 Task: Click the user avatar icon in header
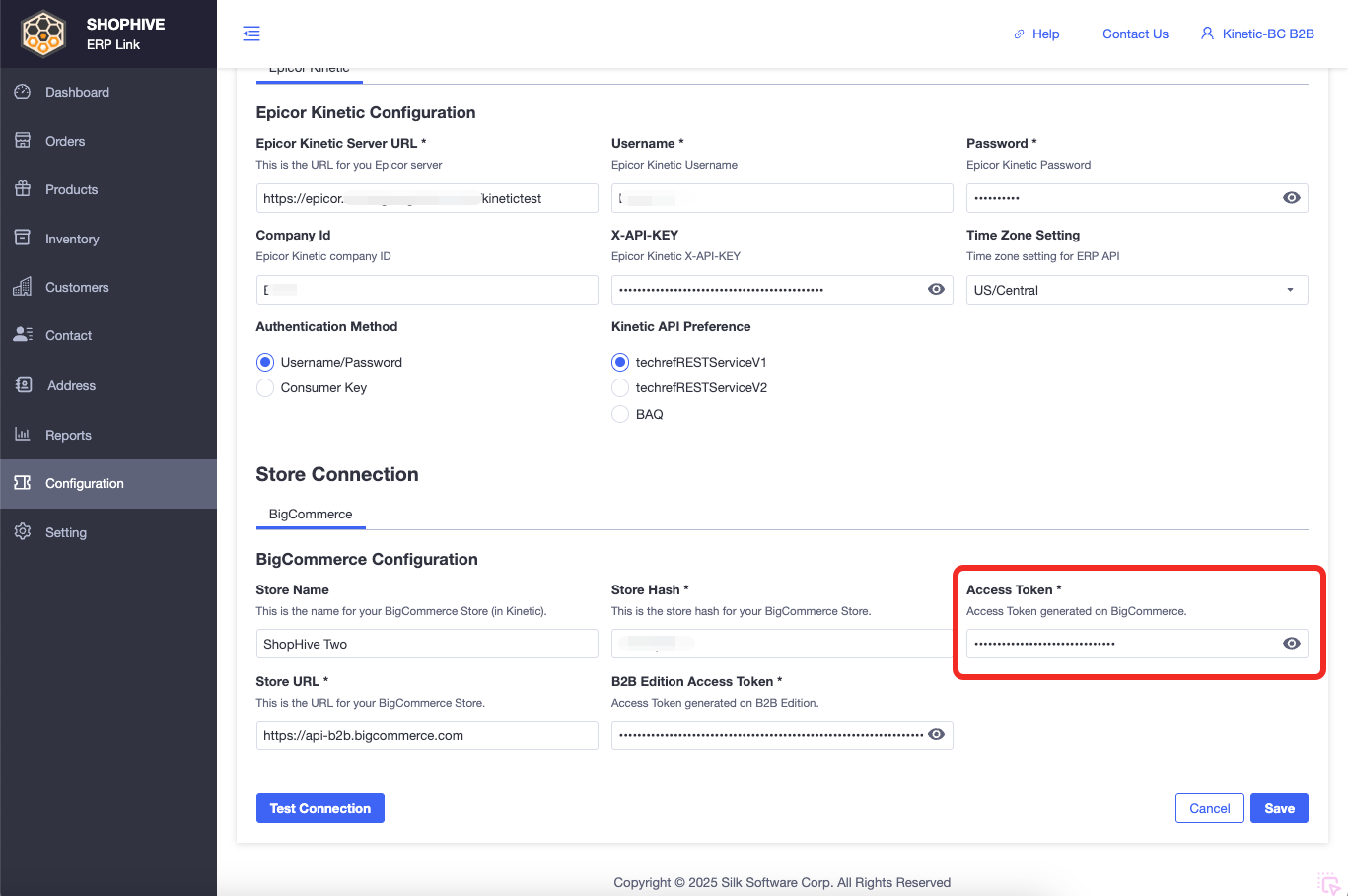[x=1207, y=34]
